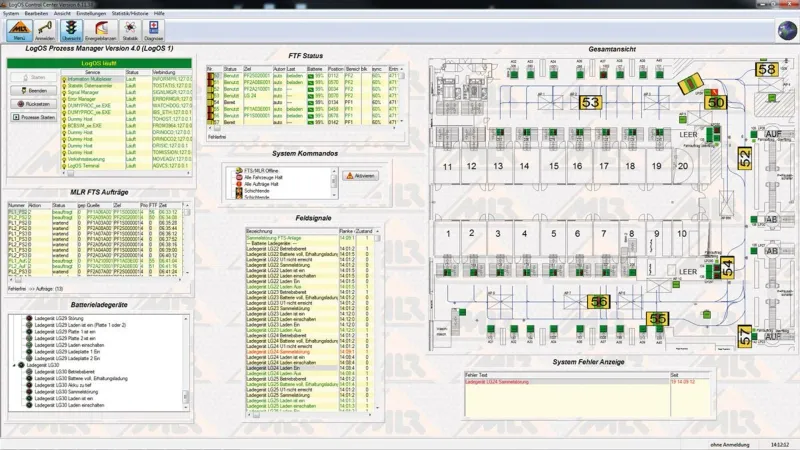Choose the Alle Aufträge Halt command
This screenshot has width=800, height=450.
point(262,185)
